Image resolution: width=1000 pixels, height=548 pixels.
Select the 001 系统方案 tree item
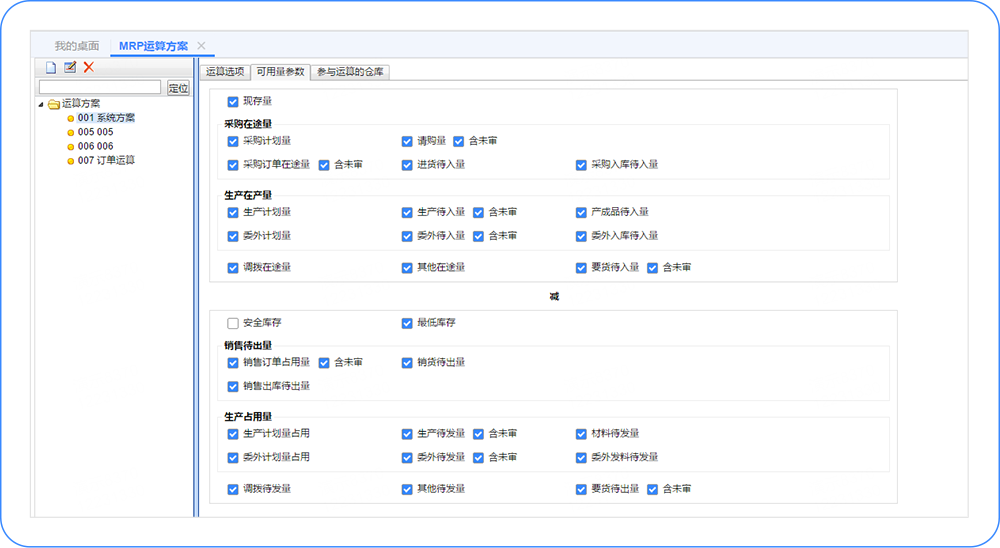click(105, 118)
